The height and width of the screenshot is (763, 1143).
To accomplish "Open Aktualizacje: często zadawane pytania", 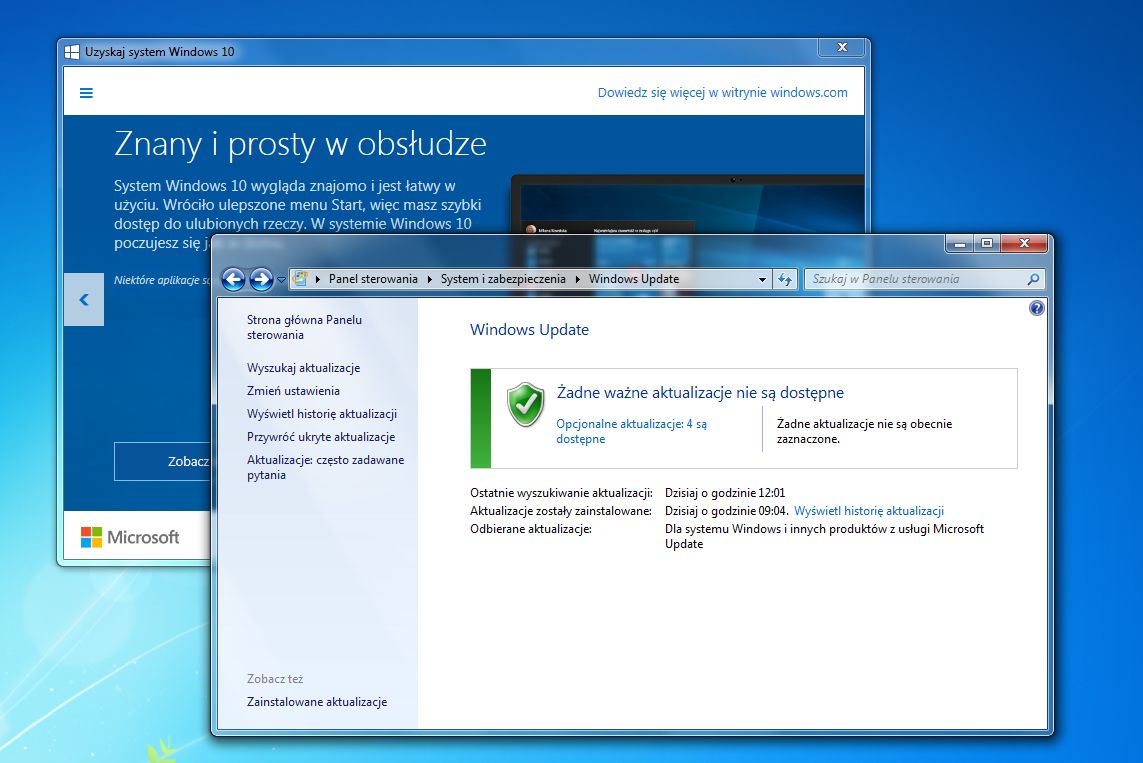I will (325, 467).
